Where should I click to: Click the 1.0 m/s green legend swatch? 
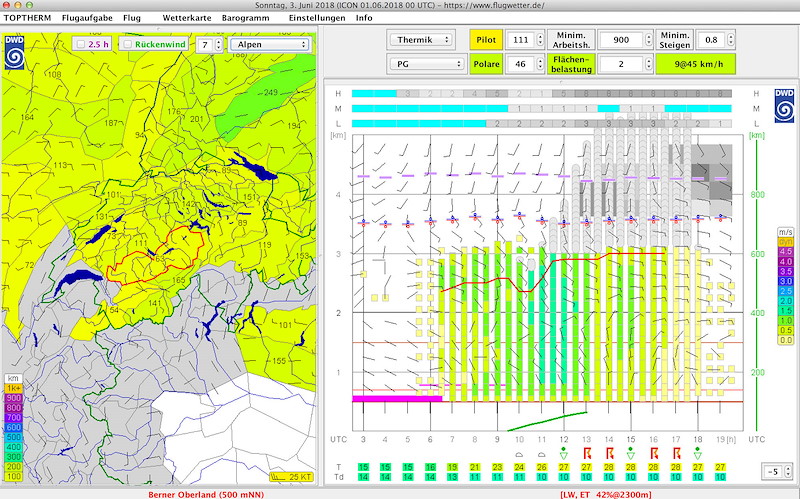[x=786, y=320]
